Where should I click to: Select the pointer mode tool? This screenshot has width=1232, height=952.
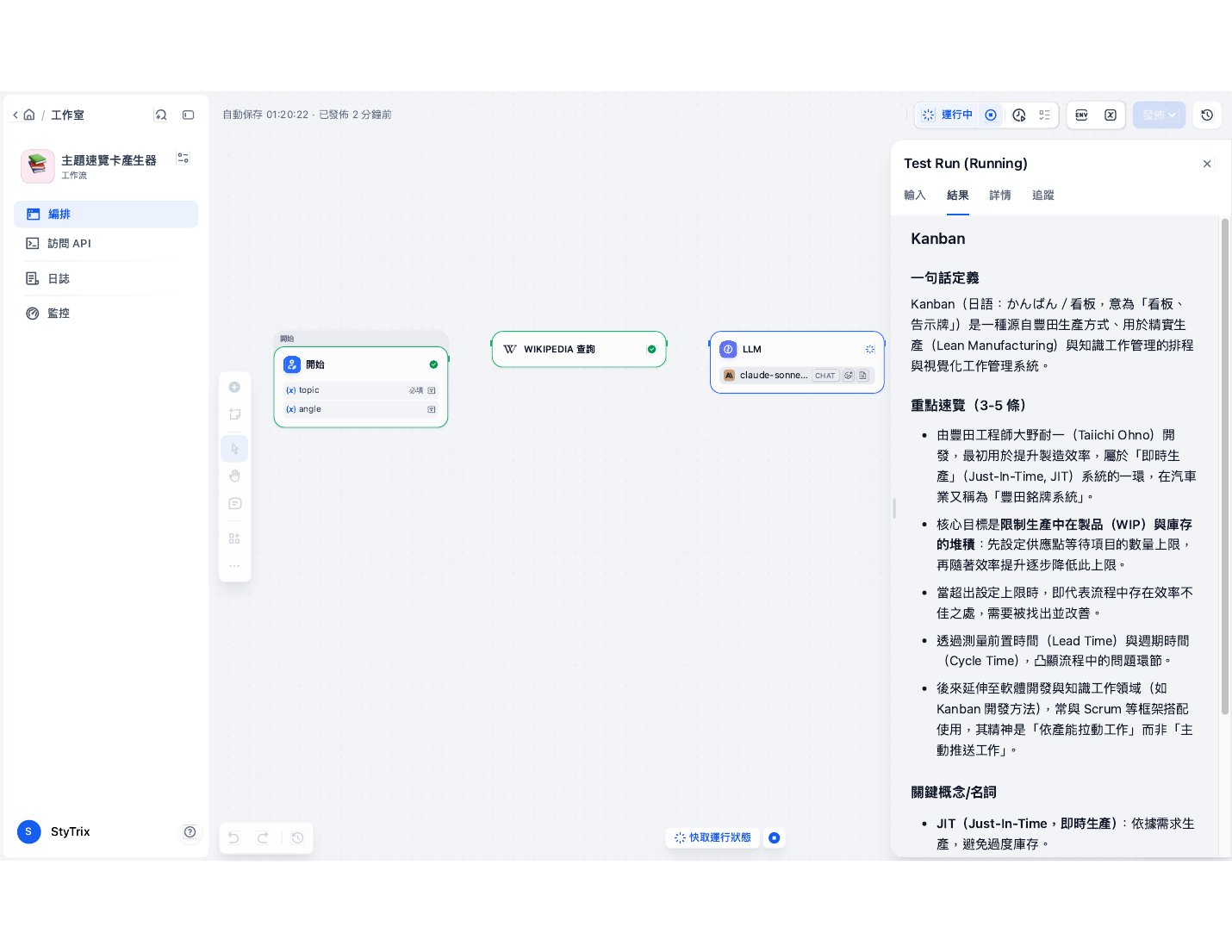point(234,449)
